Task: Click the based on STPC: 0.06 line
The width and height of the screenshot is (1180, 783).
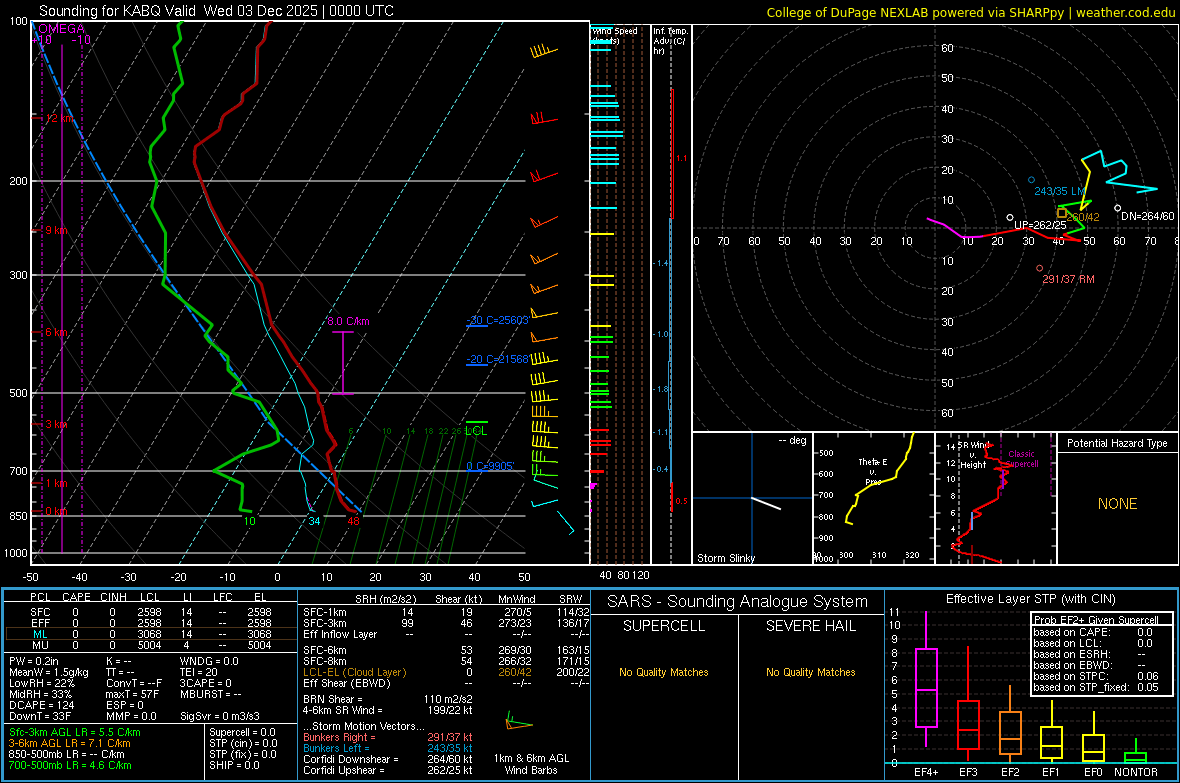Action: coord(1096,676)
